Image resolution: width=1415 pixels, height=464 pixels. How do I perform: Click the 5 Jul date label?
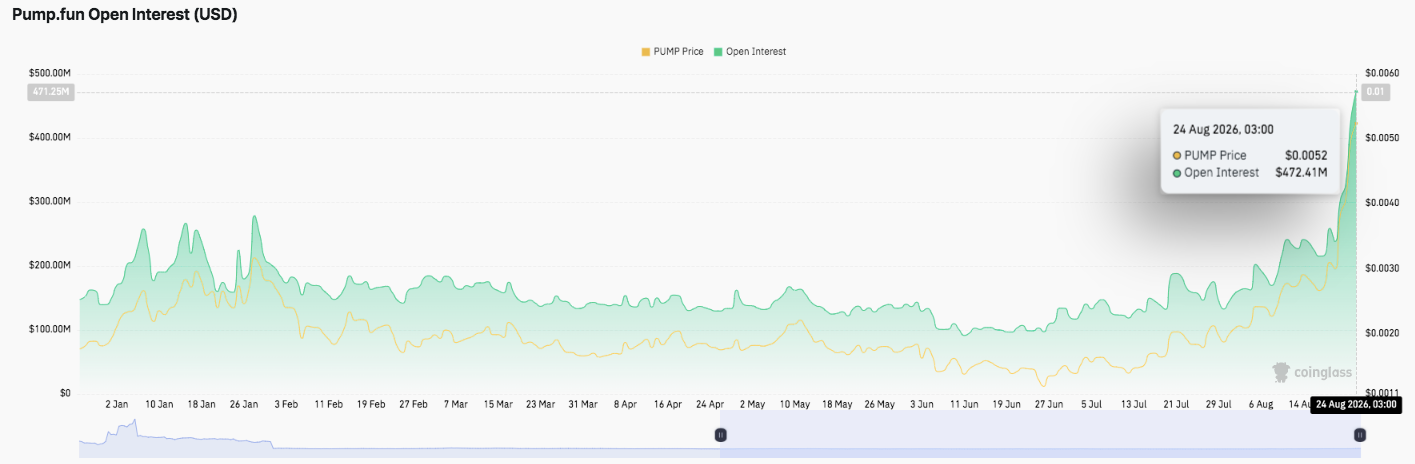point(1091,405)
